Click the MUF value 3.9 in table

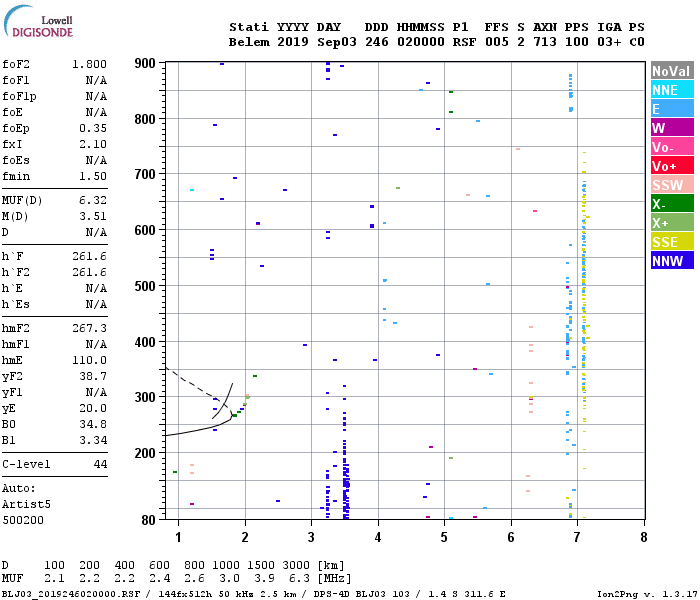click(264, 578)
